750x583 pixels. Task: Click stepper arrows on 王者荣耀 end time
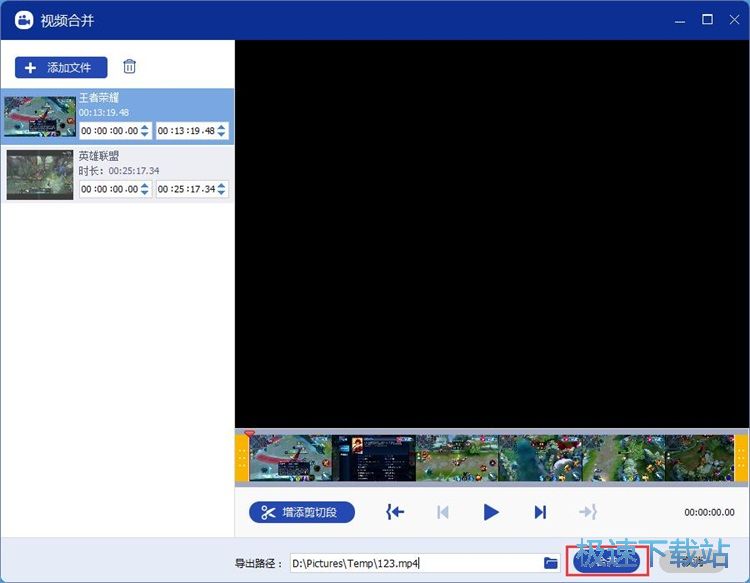click(222, 131)
